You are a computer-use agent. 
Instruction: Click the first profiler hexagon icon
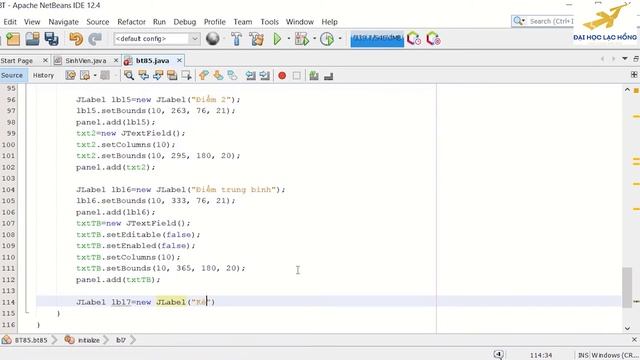coord(413,39)
